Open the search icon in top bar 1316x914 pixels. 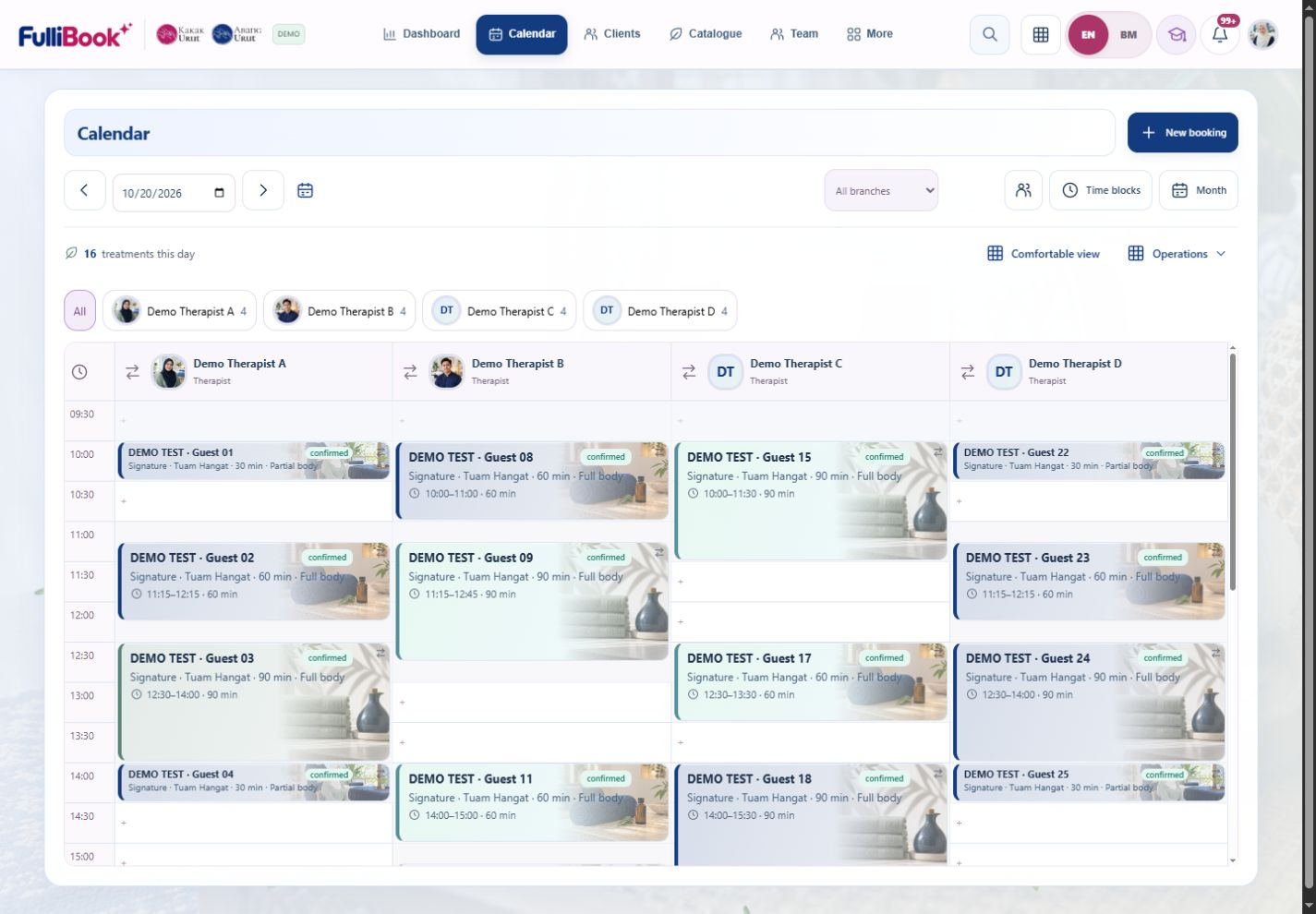pyautogui.click(x=989, y=35)
